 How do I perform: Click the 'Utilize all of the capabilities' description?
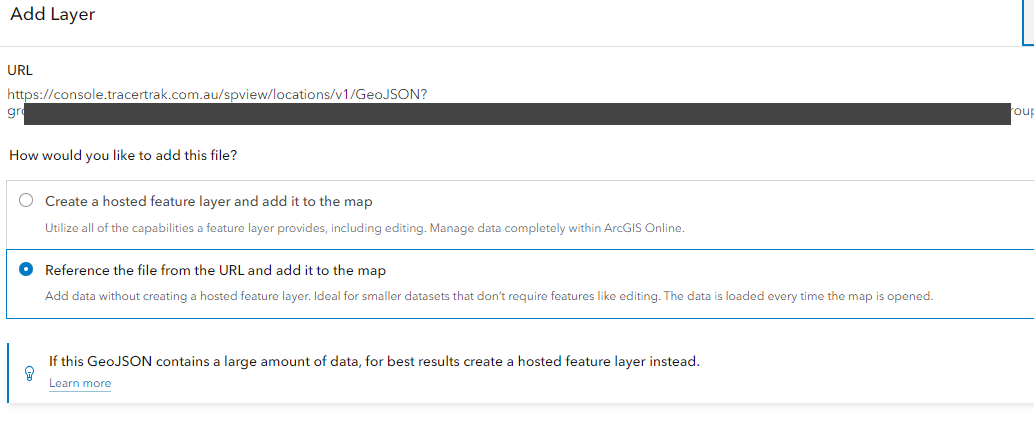click(365, 228)
